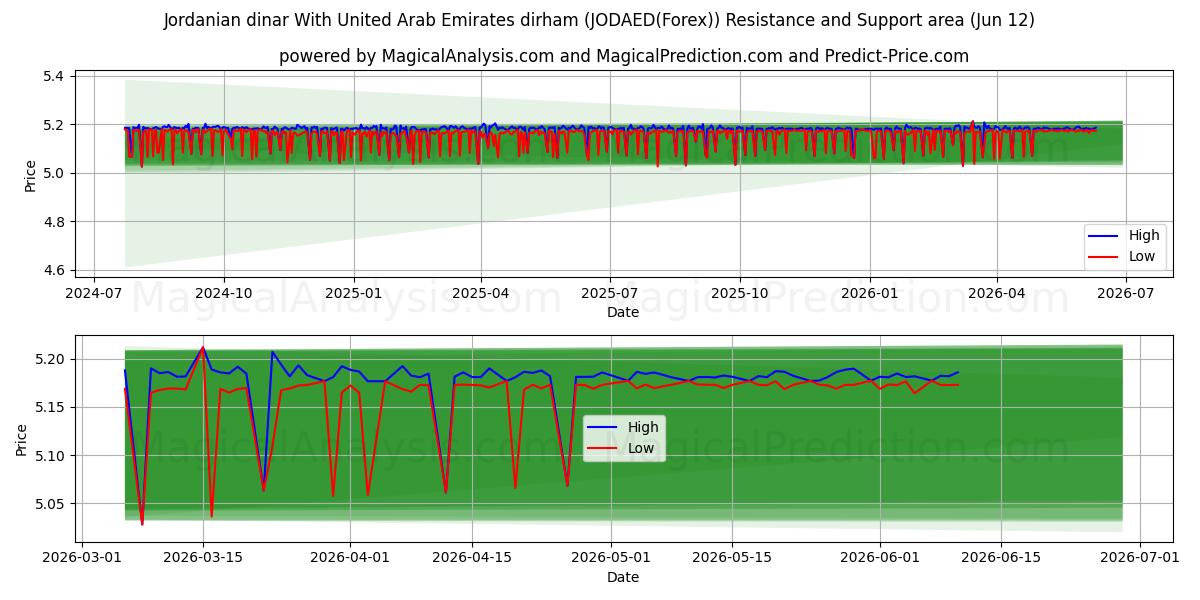1200x600 pixels.
Task: Click the 2025-04 date tick label
Action: (481, 294)
